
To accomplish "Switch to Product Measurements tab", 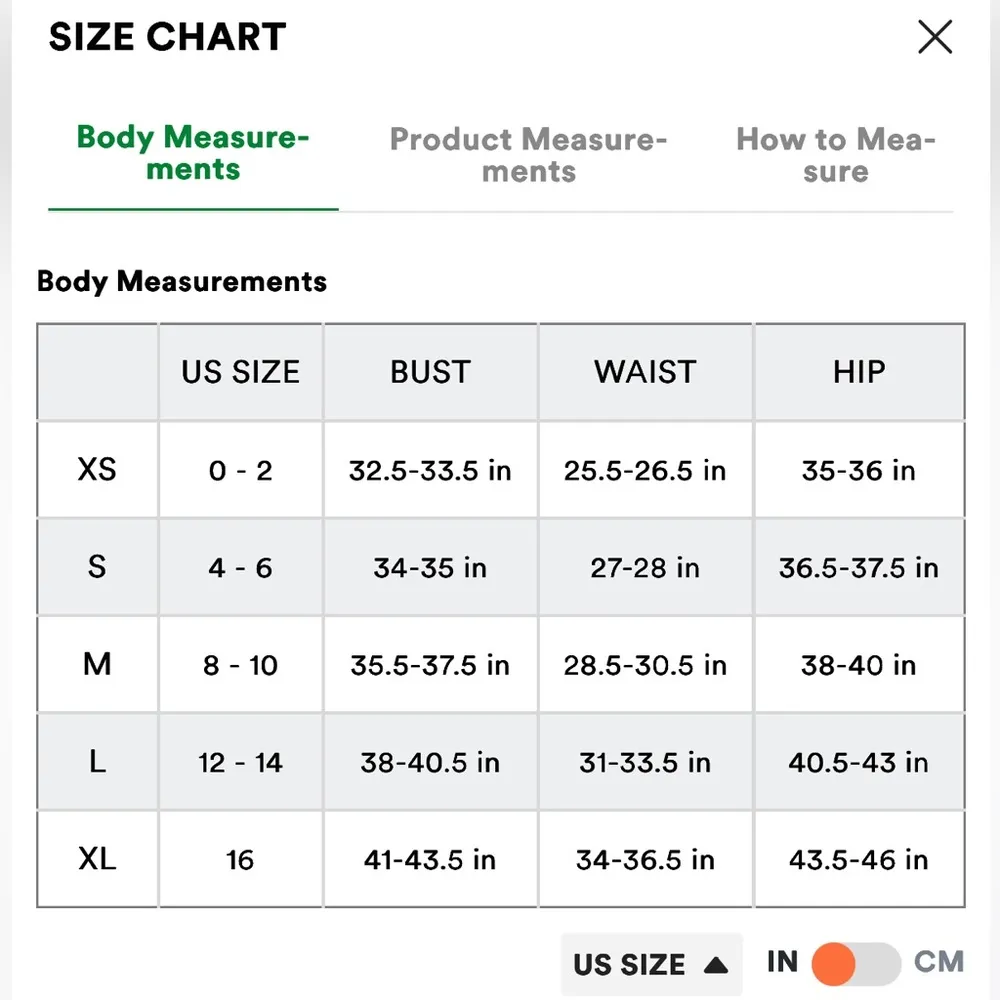I will coord(528,155).
